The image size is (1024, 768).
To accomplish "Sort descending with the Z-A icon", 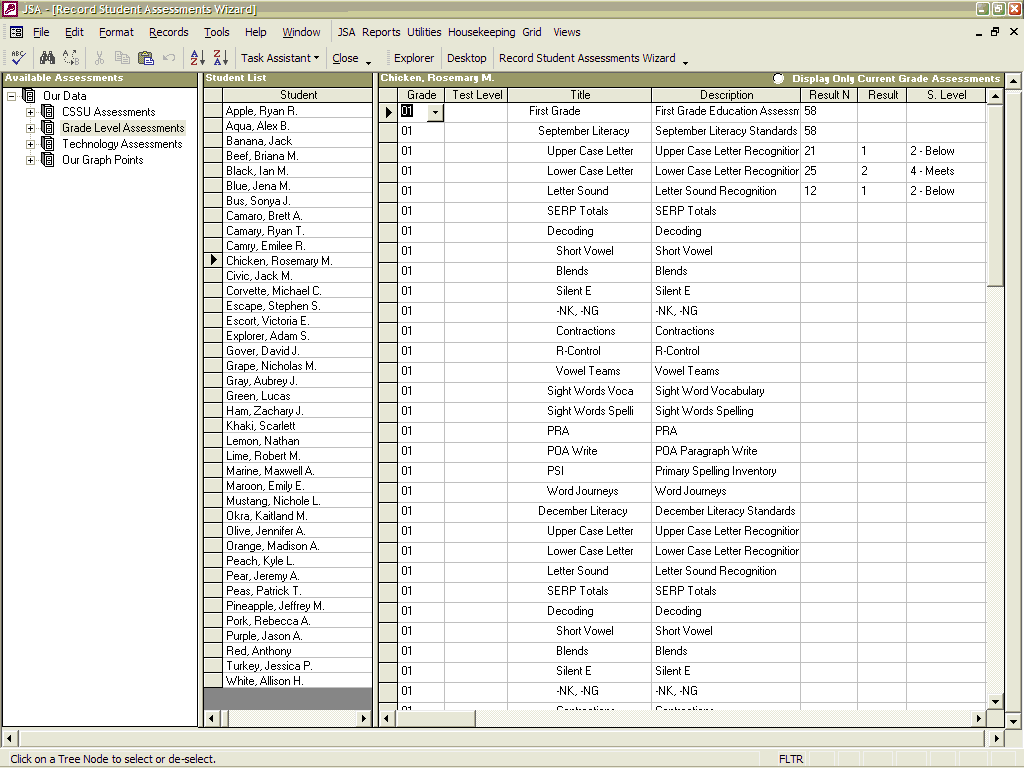I will (x=221, y=58).
